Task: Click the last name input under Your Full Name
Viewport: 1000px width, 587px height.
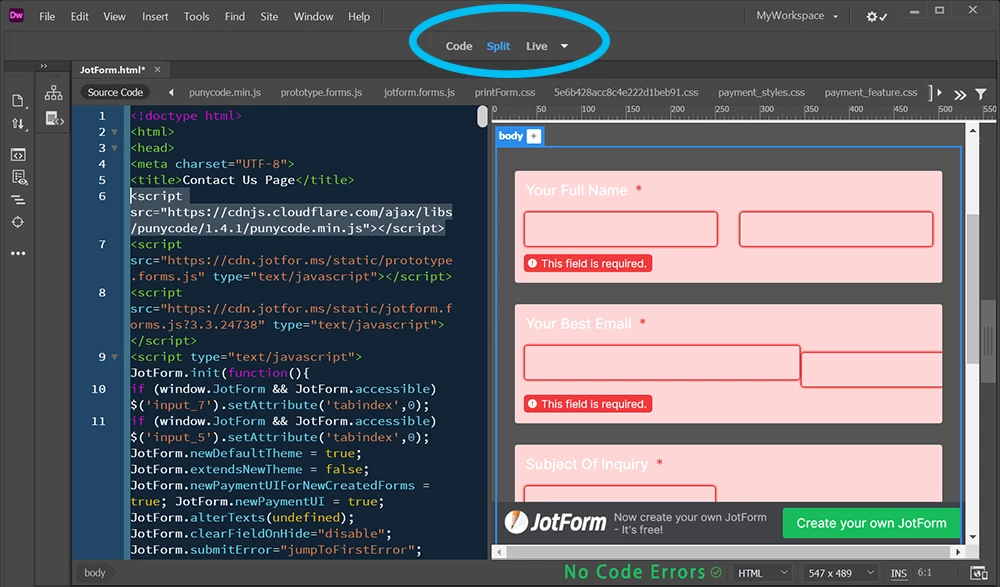Action: (x=836, y=229)
